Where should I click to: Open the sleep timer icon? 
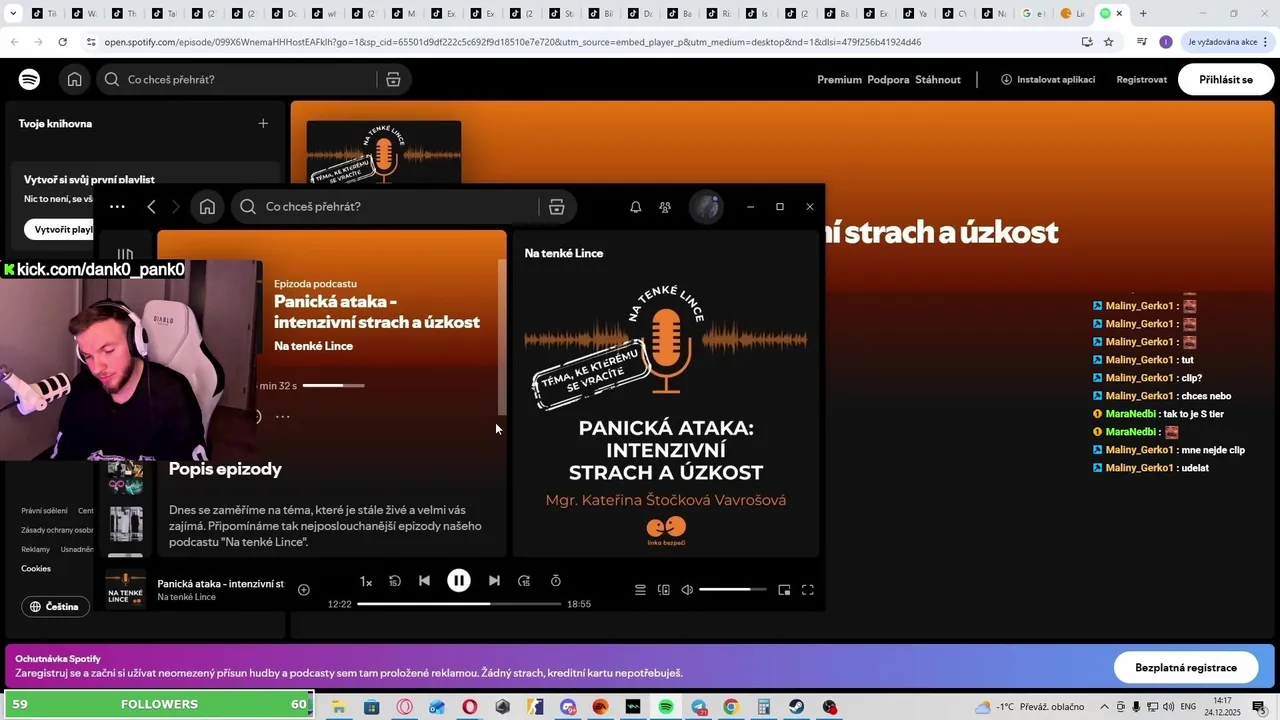pyautogui.click(x=556, y=580)
